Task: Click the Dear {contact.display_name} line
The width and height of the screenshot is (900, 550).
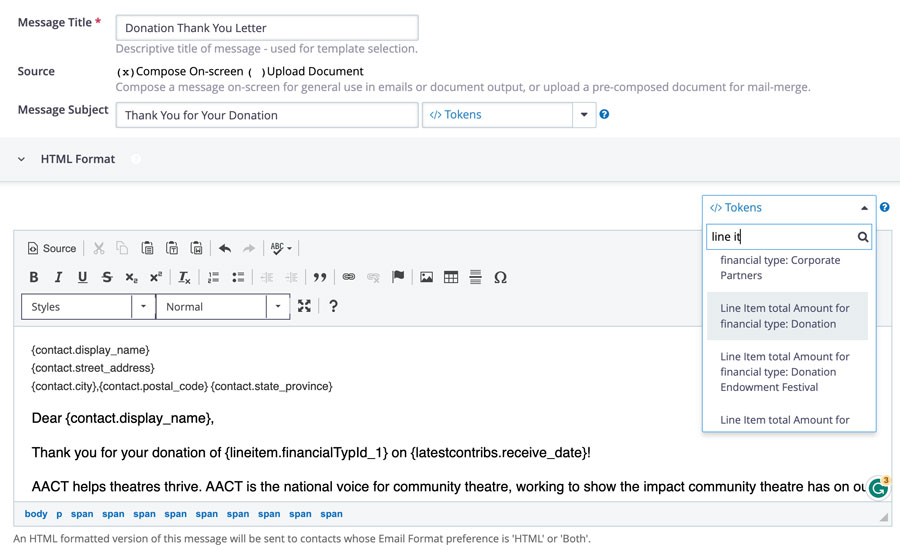Action: click(123, 418)
